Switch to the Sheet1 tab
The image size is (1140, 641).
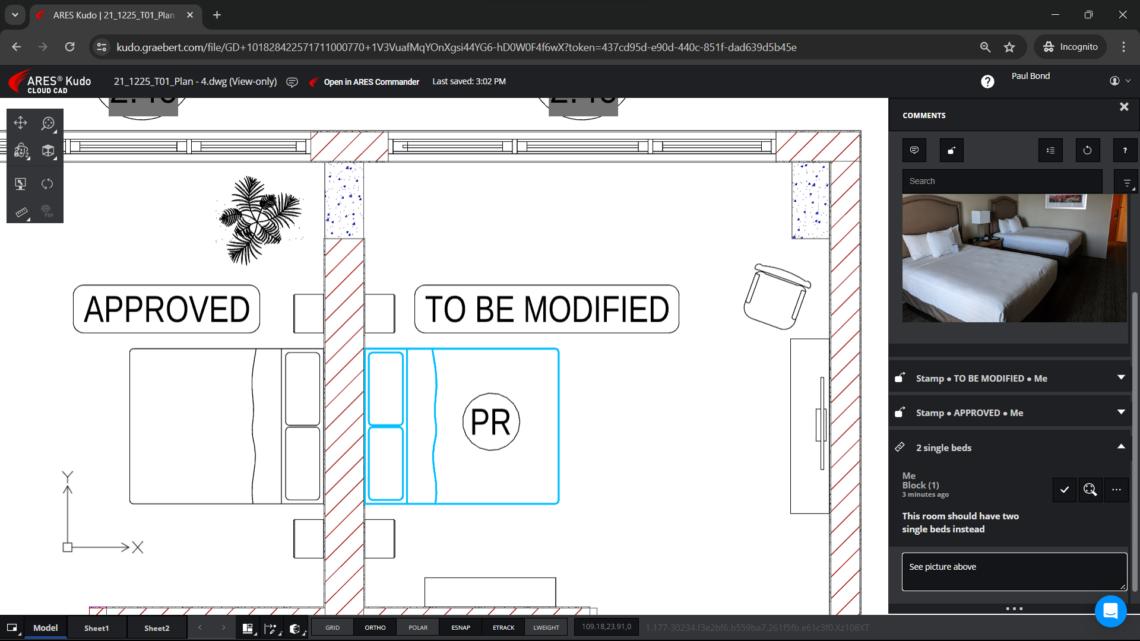coord(96,627)
